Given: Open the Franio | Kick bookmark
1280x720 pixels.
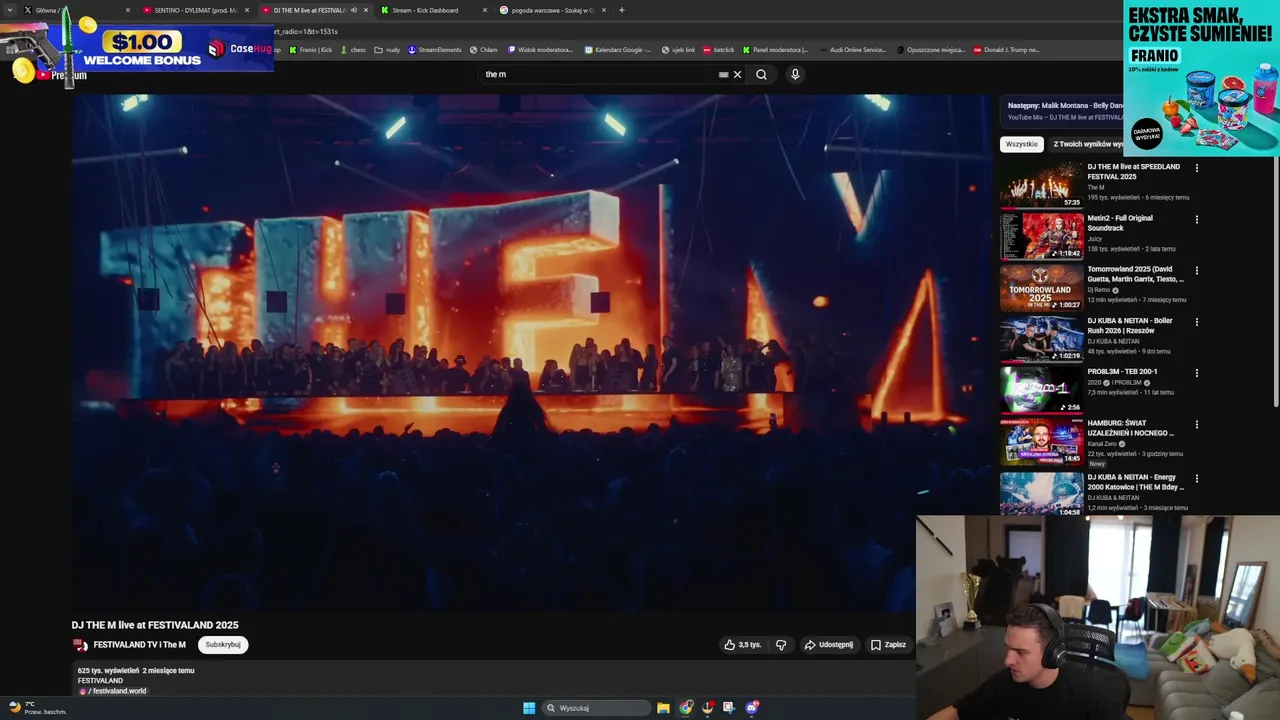Looking at the screenshot, I should (x=311, y=50).
